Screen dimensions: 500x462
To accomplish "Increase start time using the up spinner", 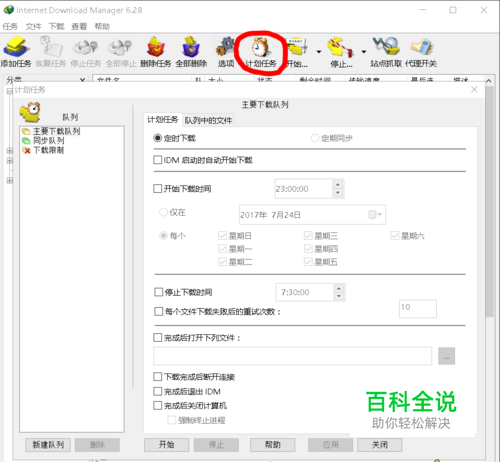I will tap(338, 184).
